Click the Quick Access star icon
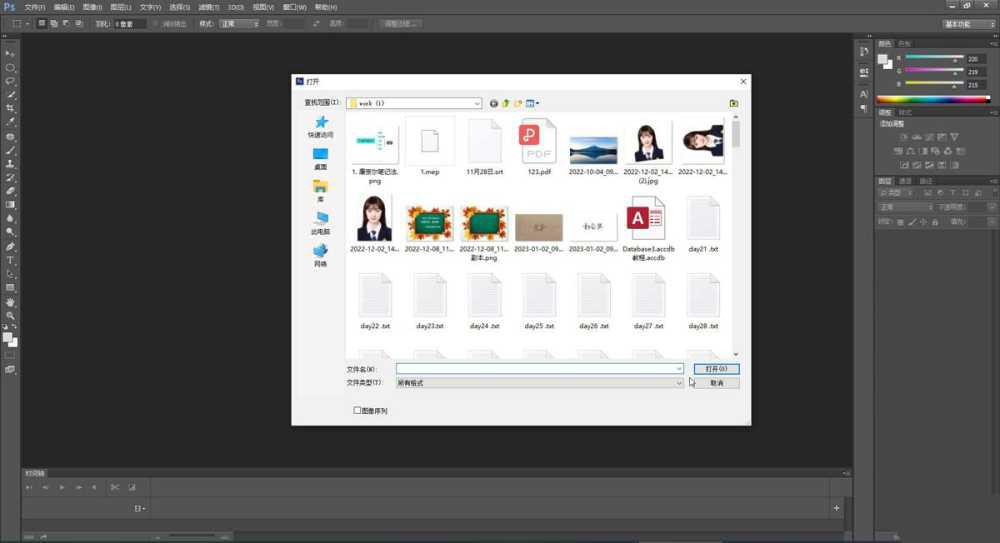 pyautogui.click(x=320, y=122)
